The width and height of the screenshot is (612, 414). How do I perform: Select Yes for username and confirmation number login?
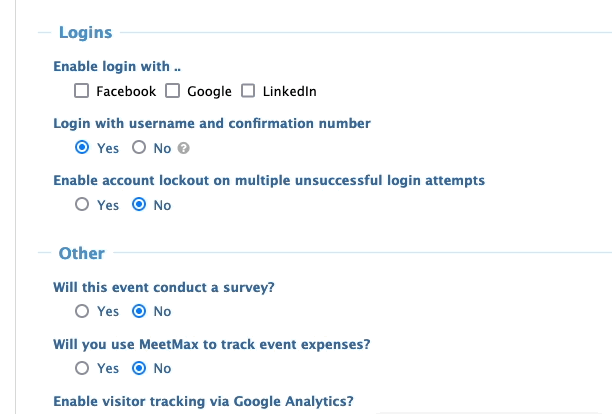point(83,148)
